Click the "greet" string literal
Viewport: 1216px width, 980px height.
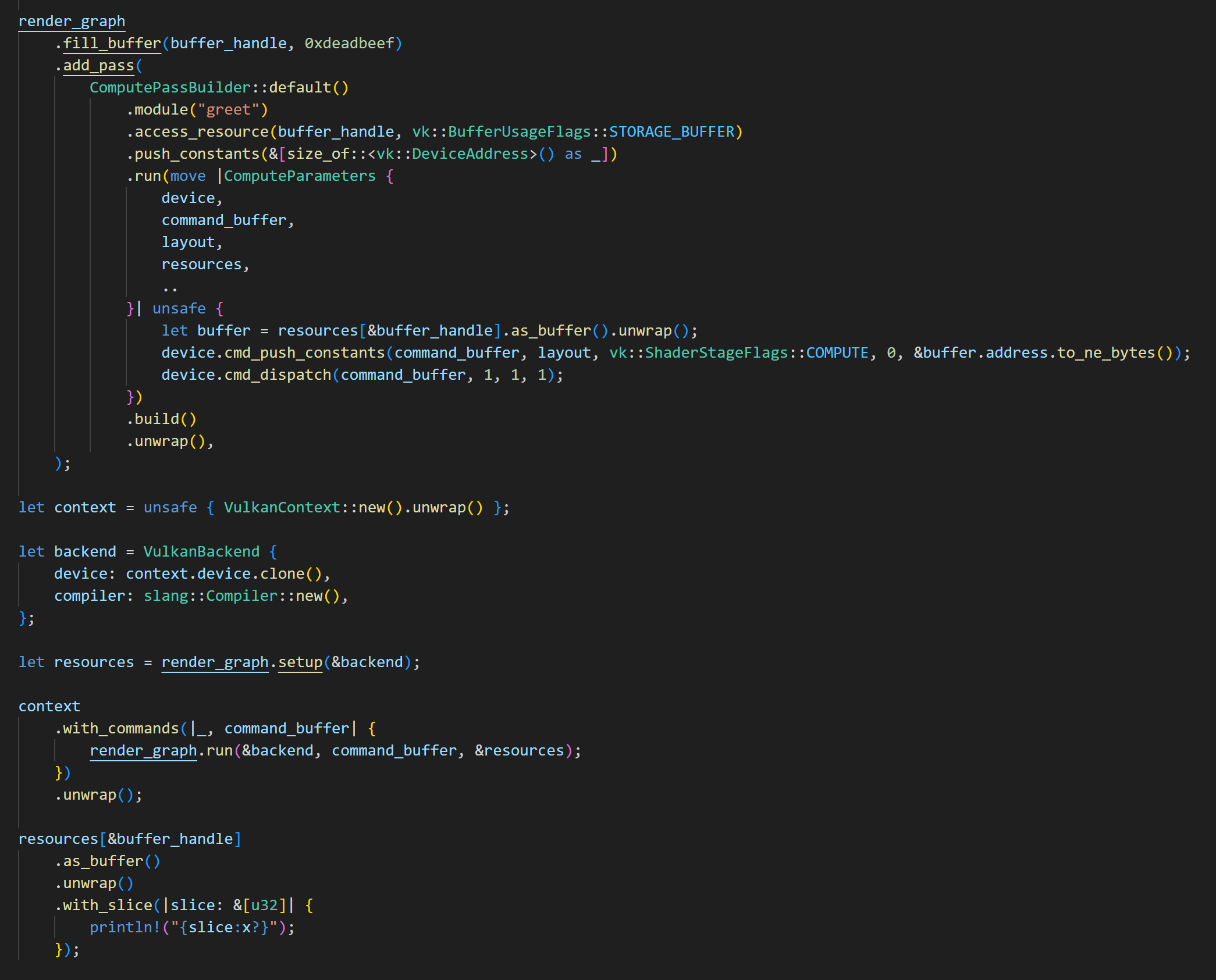click(228, 110)
